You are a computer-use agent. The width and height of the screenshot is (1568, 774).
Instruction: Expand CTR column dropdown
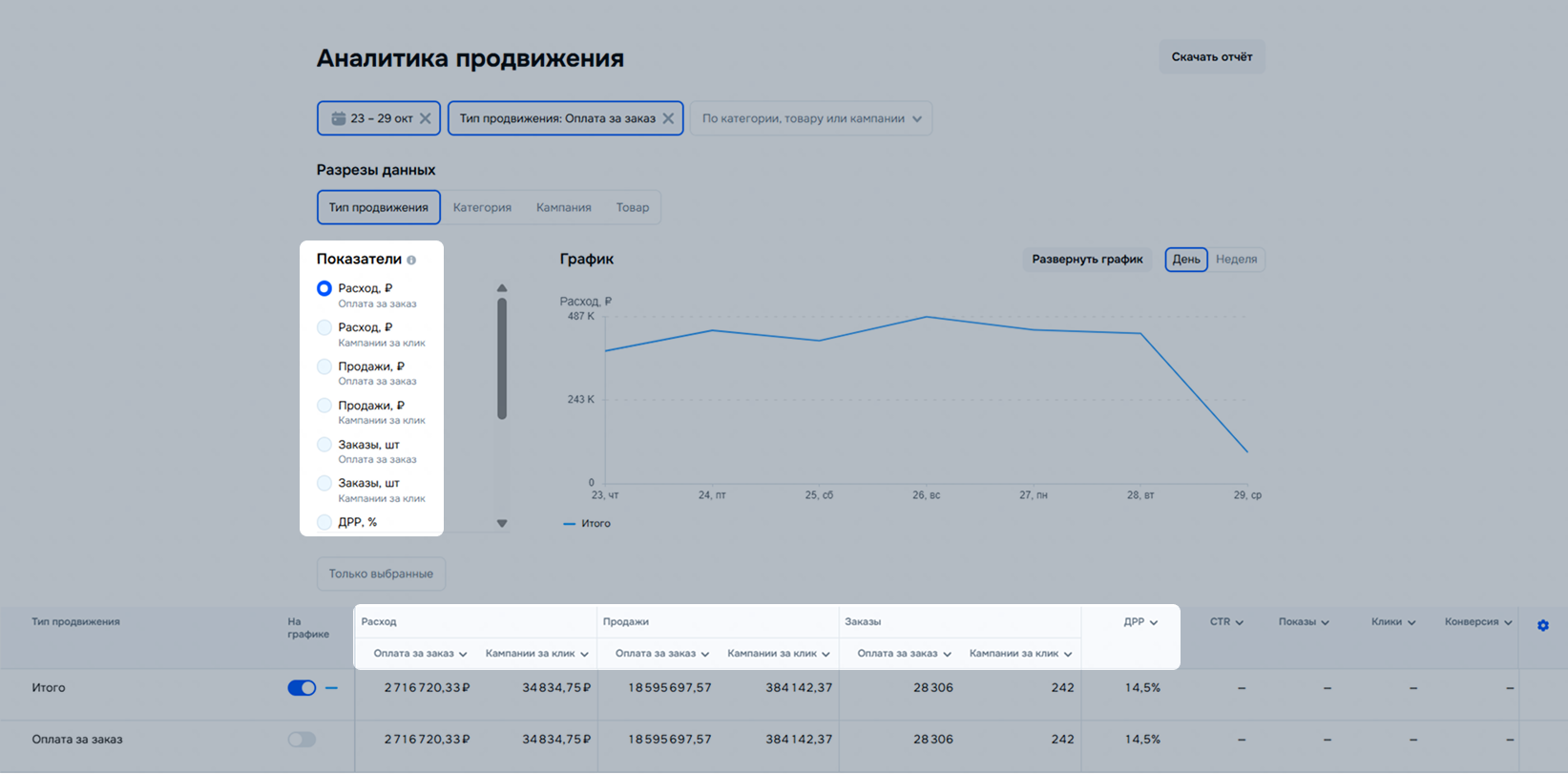pyautogui.click(x=1239, y=622)
